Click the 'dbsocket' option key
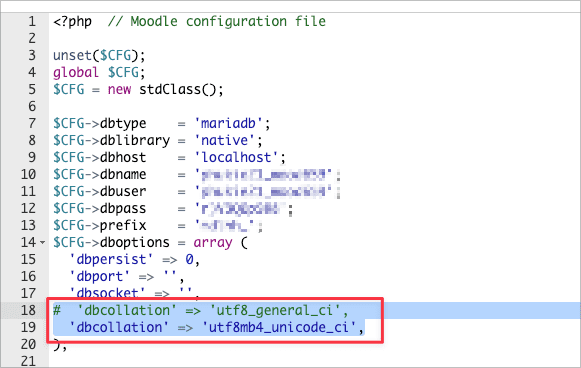Viewport: 581px width, 368px height. coord(107,293)
